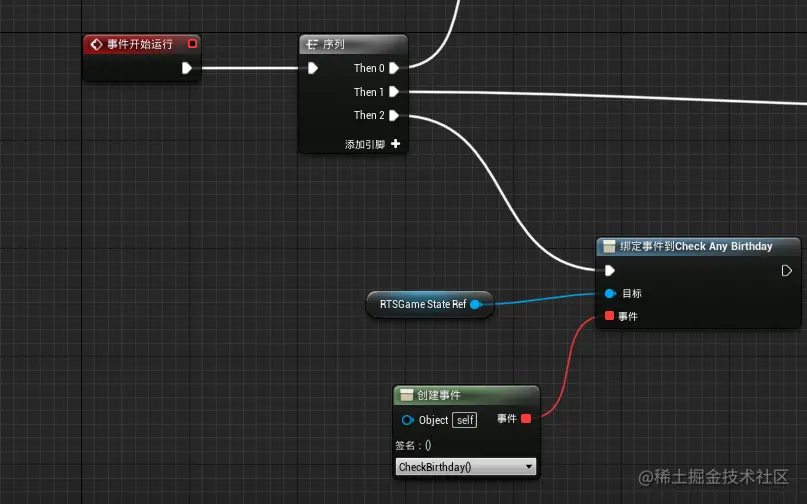This screenshot has width=807, height=504.
Task: Click the red 事件 input pin on bind node
Action: pyautogui.click(x=609, y=316)
